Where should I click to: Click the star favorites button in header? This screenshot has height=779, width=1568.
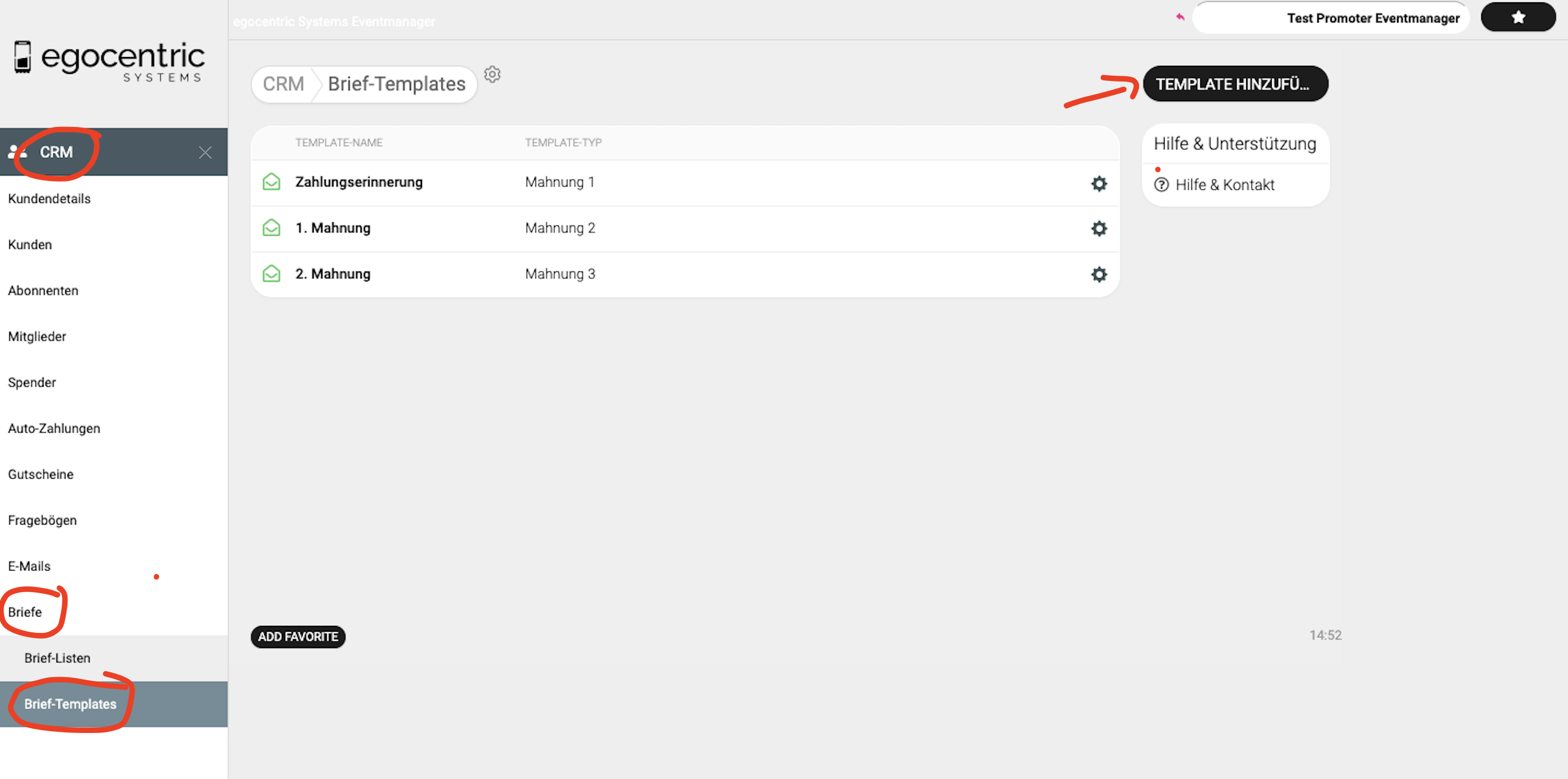1517,17
